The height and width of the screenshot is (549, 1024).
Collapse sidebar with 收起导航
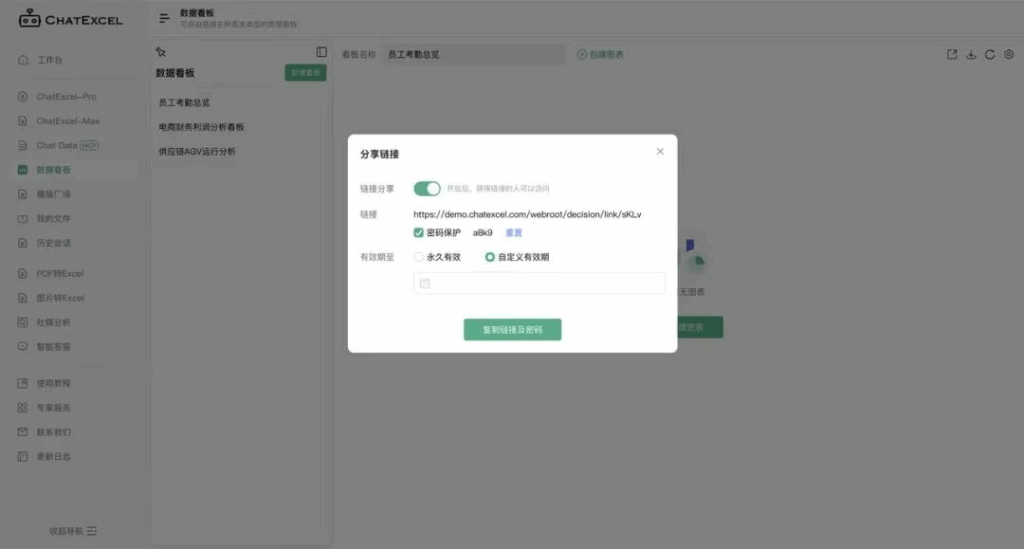[72, 531]
